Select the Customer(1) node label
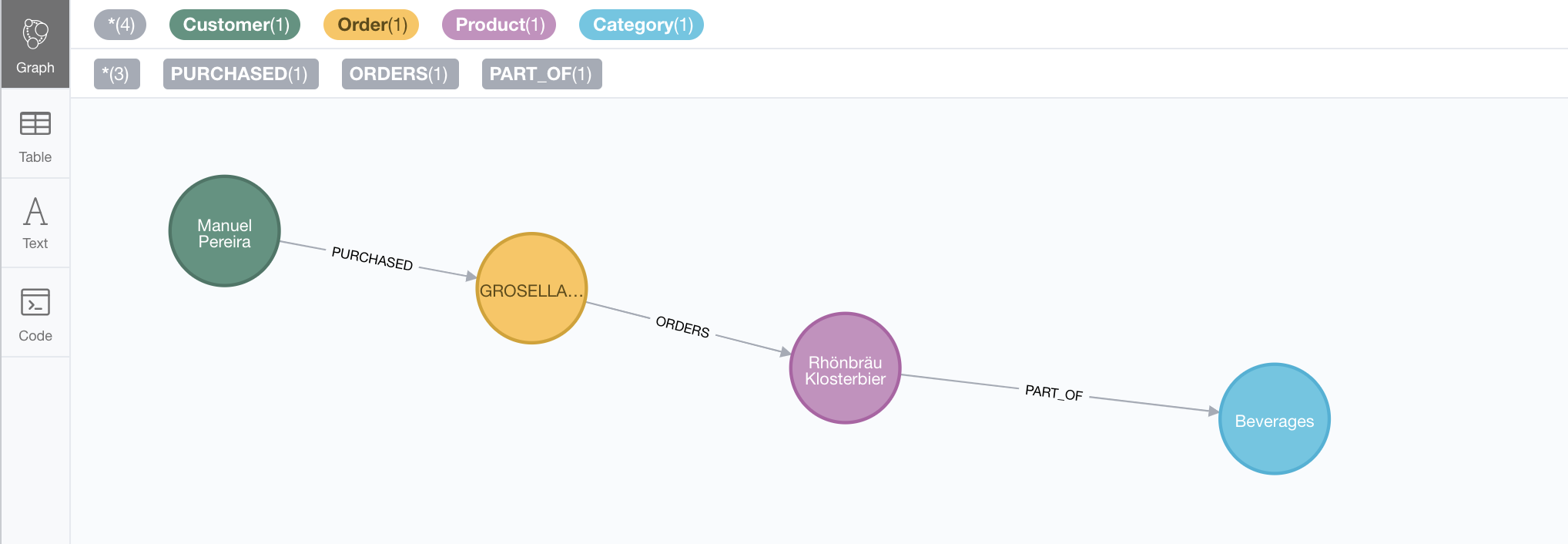 235,25
